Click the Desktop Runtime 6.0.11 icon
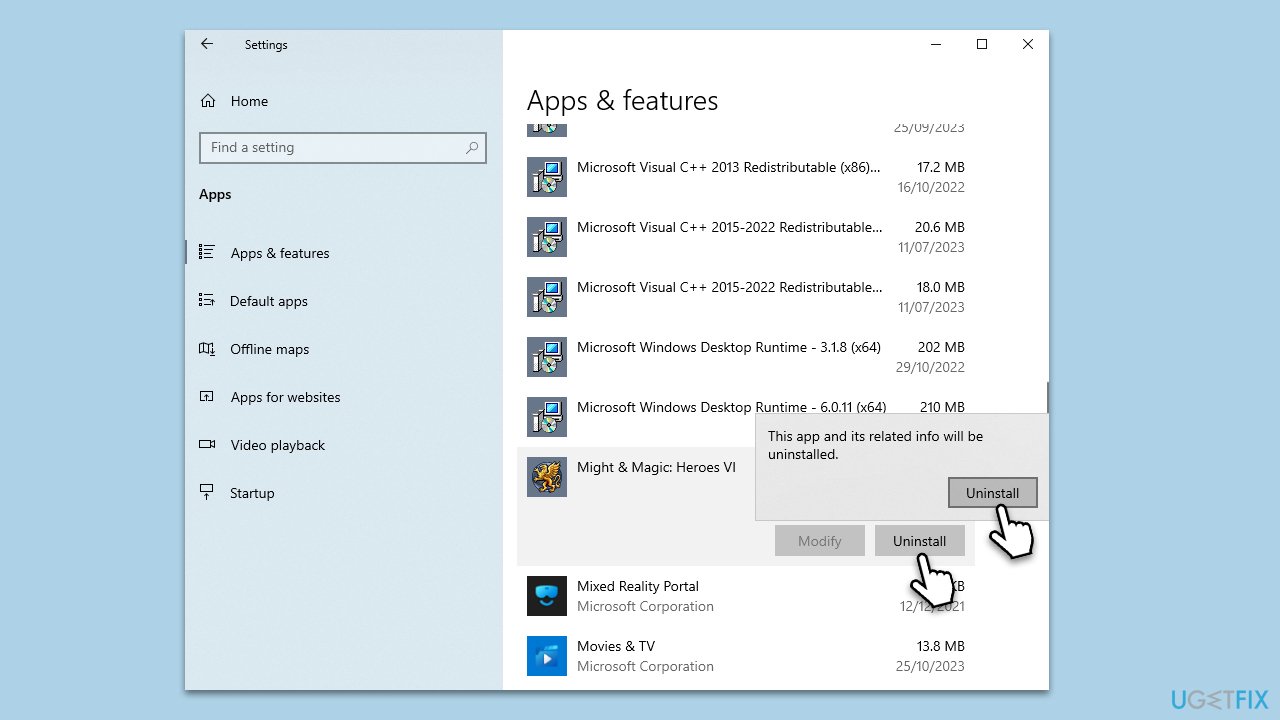Viewport: 1280px width, 720px height. (547, 417)
